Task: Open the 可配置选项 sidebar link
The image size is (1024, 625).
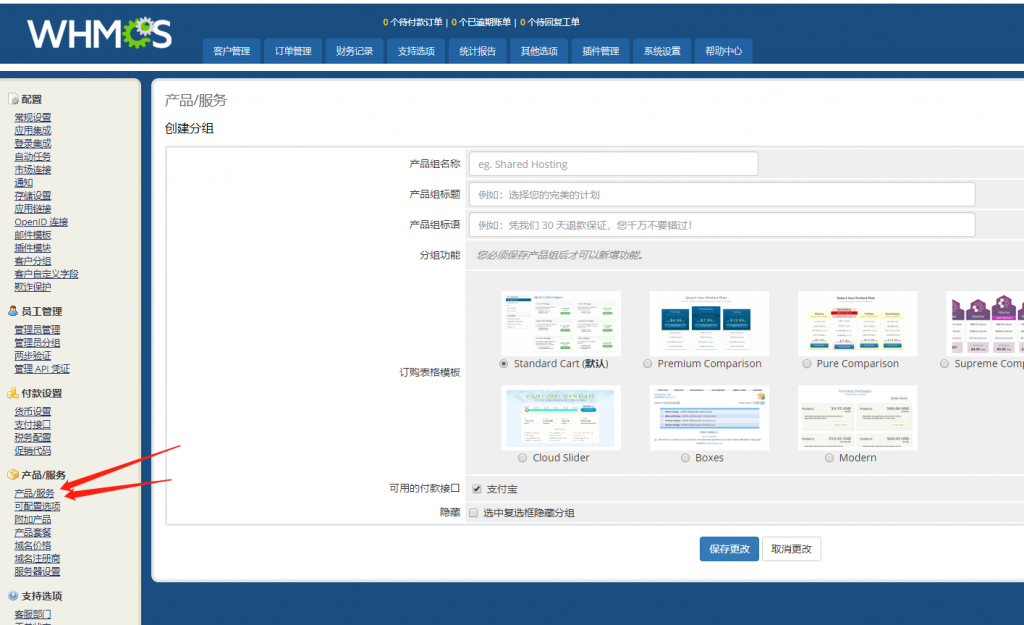Action: tap(37, 507)
